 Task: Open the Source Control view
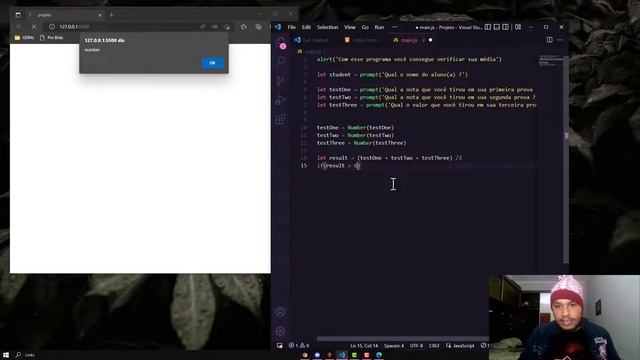[x=280, y=80]
